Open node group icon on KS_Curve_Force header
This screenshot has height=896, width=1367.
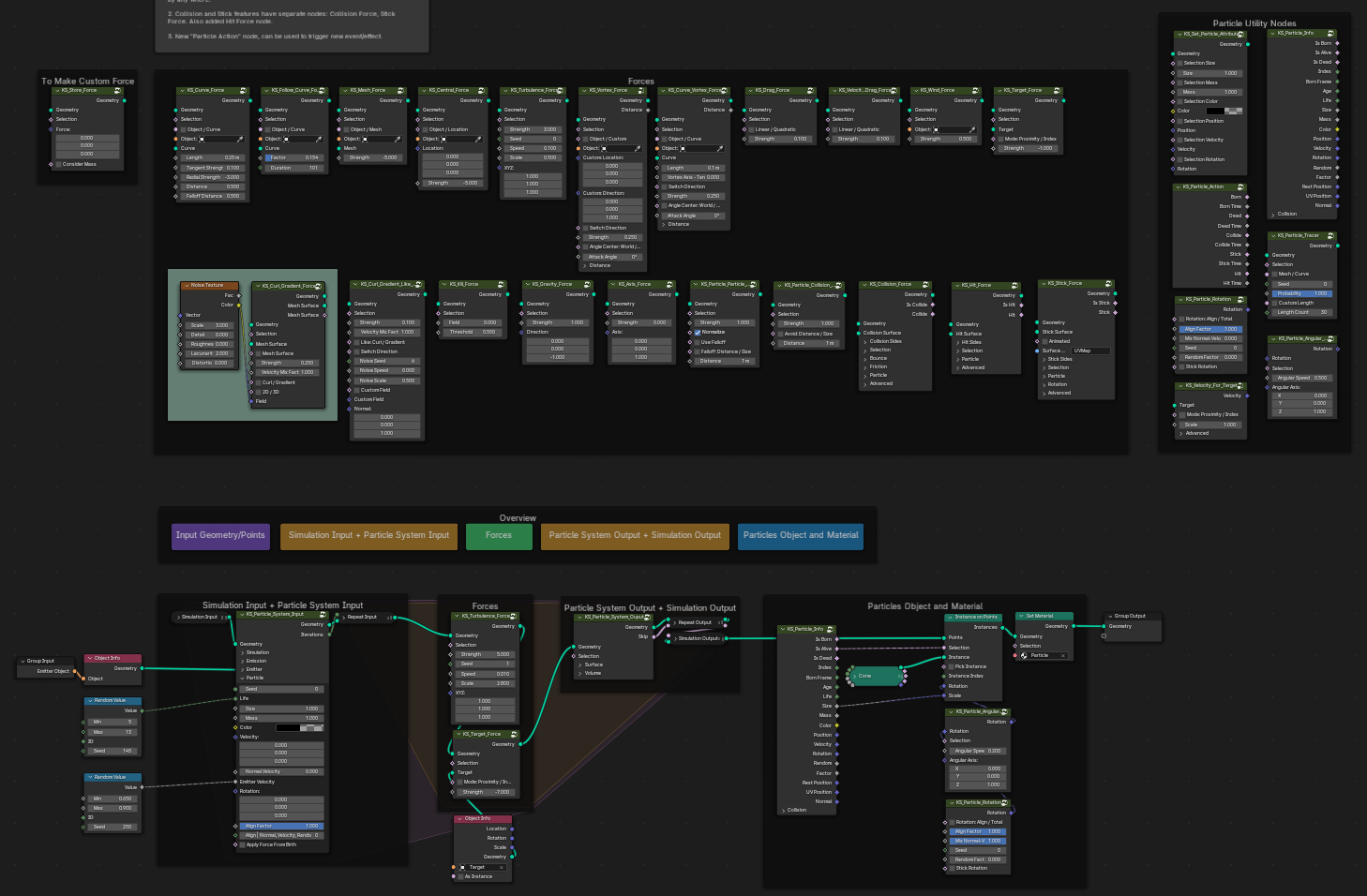(x=243, y=91)
